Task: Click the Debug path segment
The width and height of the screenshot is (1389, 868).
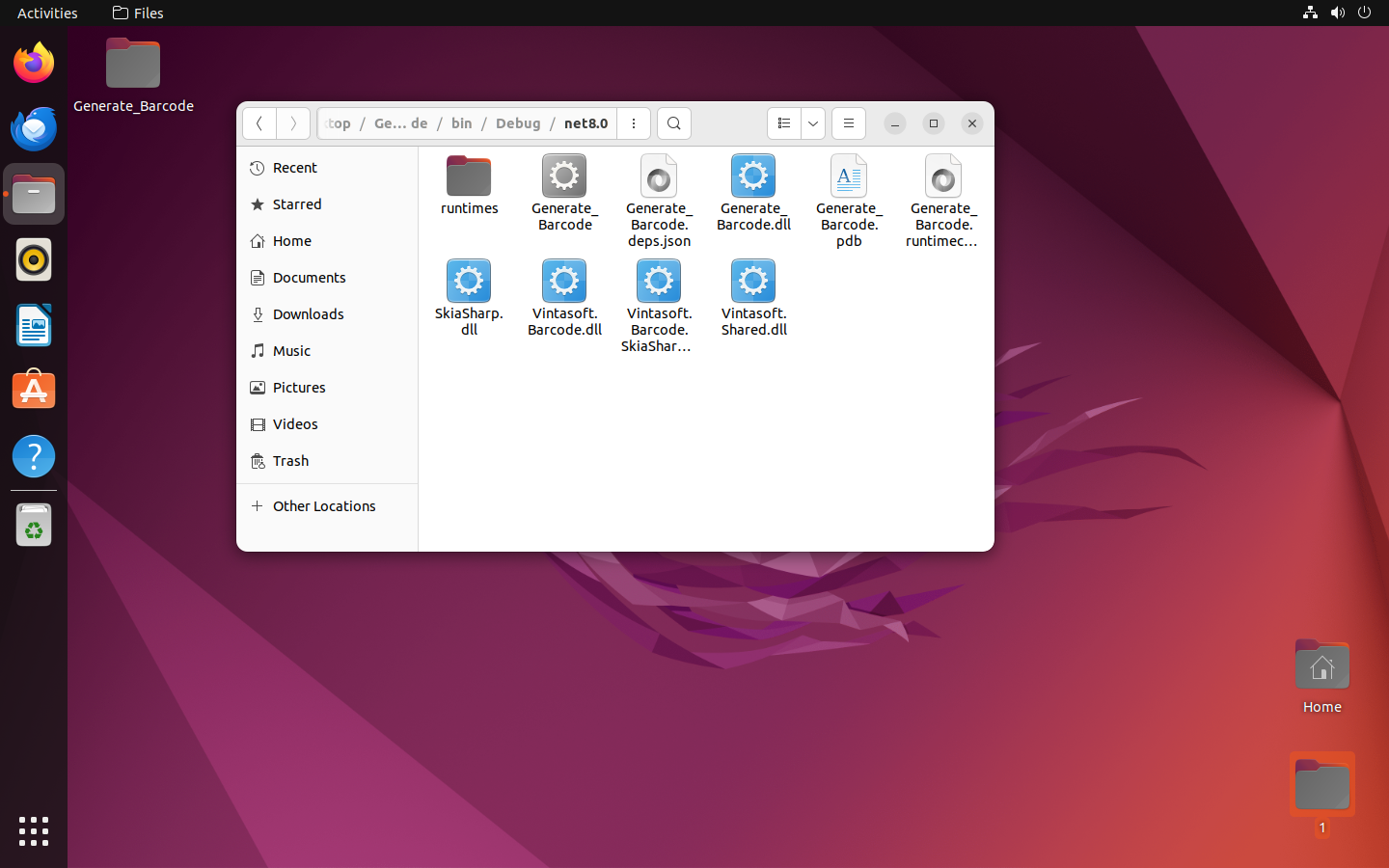Action: 518,123
